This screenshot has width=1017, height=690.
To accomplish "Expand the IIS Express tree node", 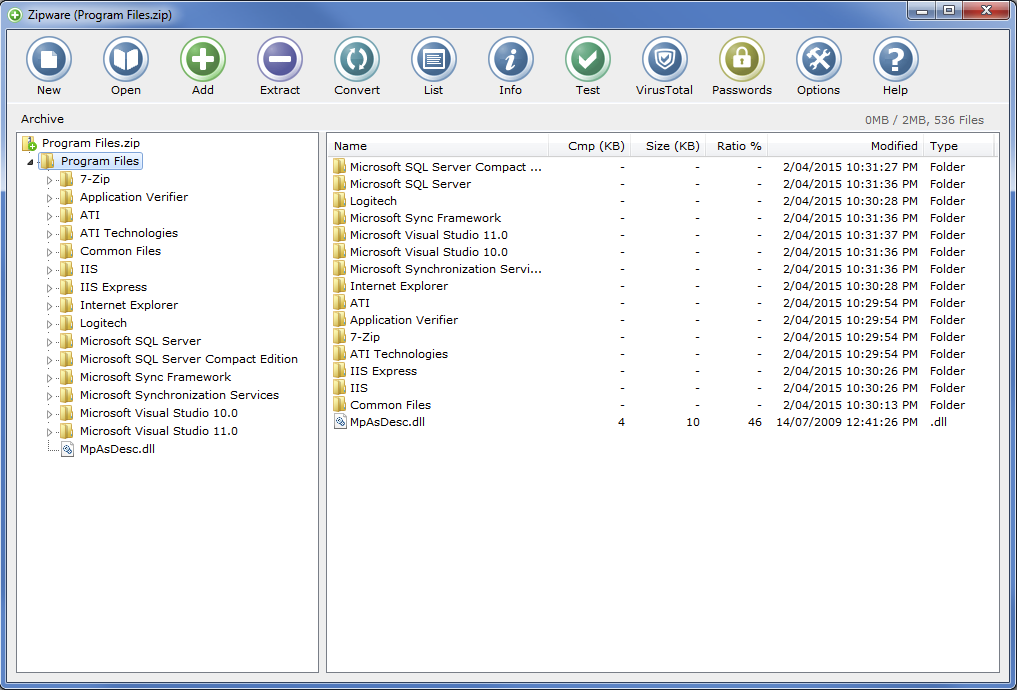I will click(49, 287).
